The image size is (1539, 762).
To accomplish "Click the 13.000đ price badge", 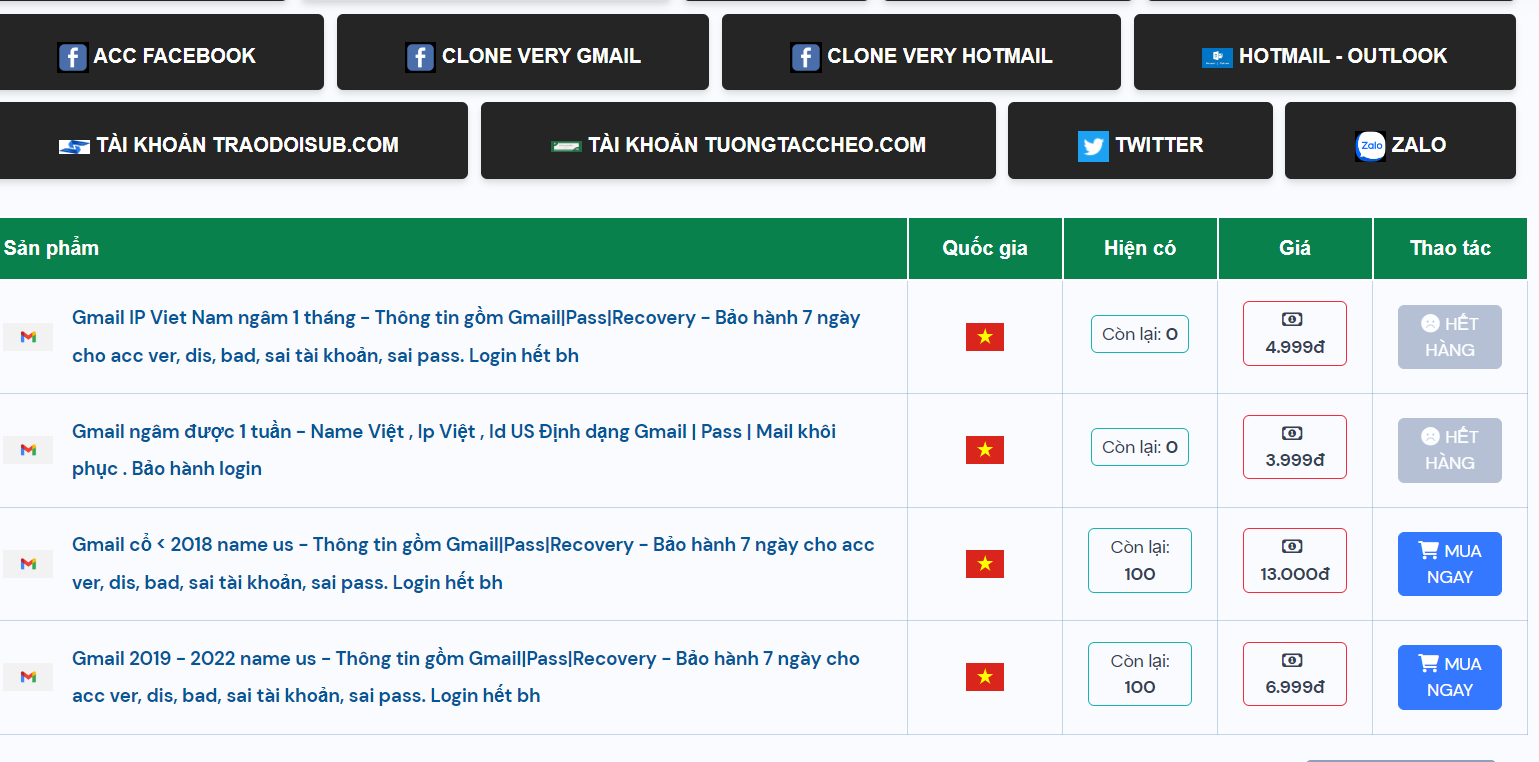I will tap(1295, 561).
